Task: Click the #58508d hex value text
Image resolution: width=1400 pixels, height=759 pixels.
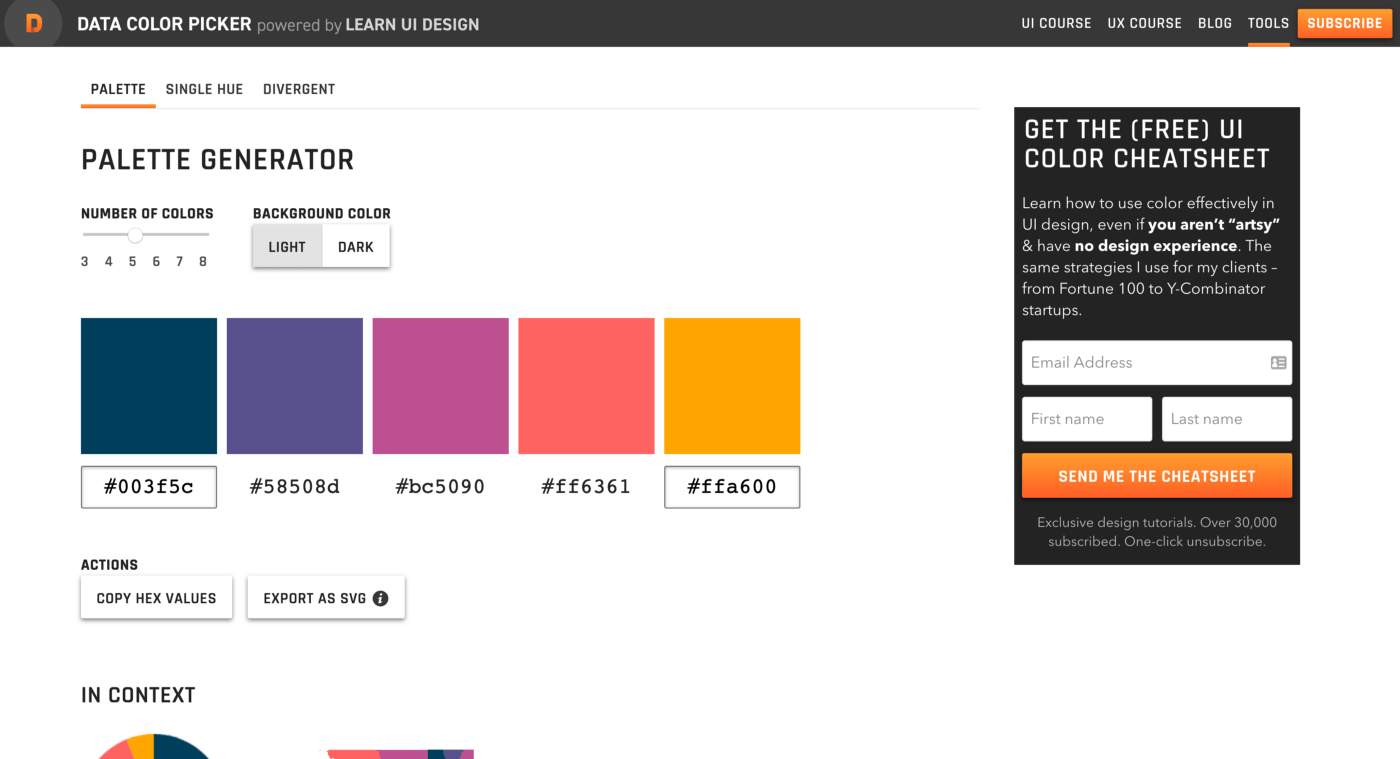Action: point(295,487)
